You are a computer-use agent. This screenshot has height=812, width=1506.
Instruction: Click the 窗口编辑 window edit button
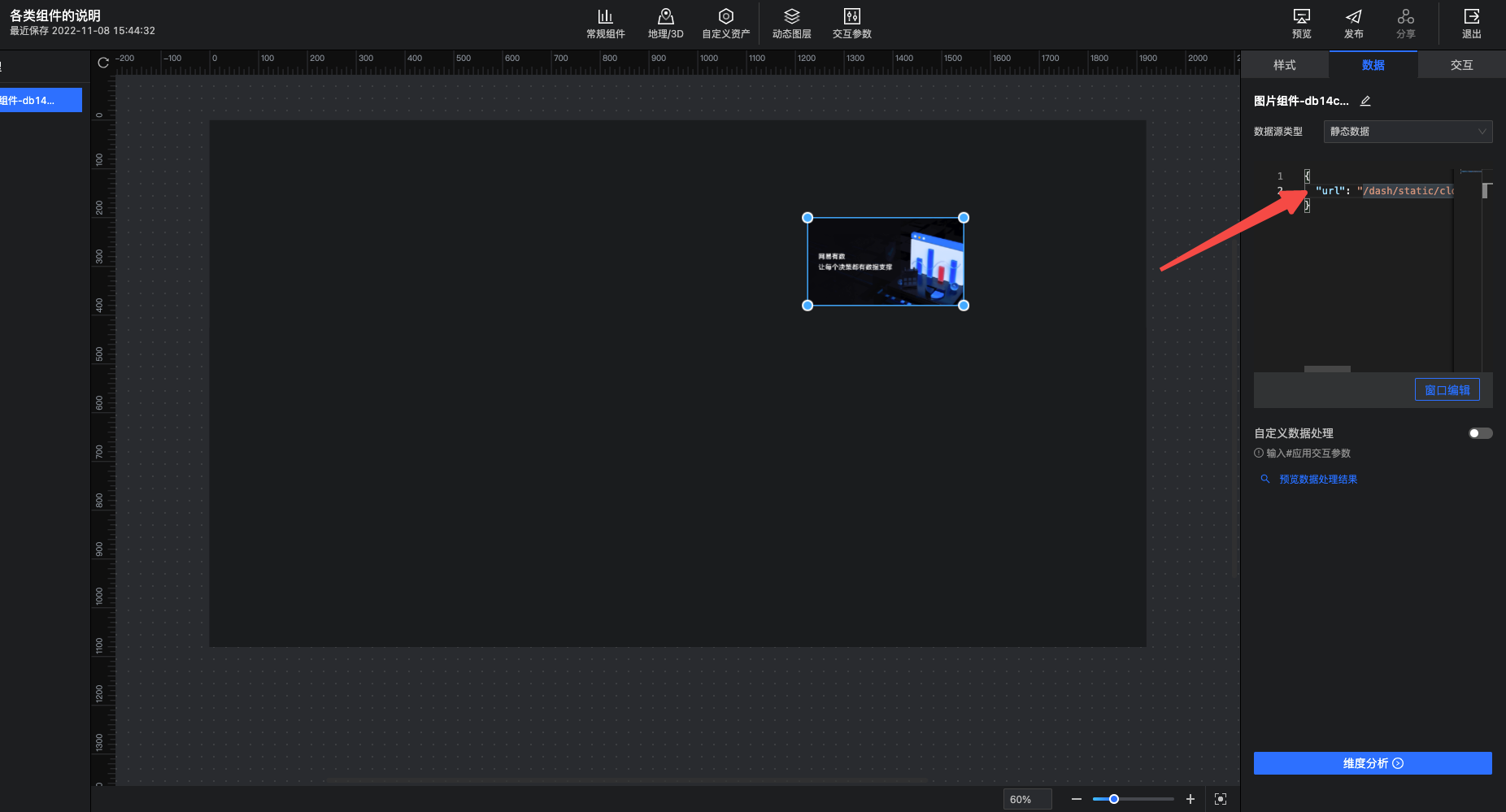pos(1447,390)
